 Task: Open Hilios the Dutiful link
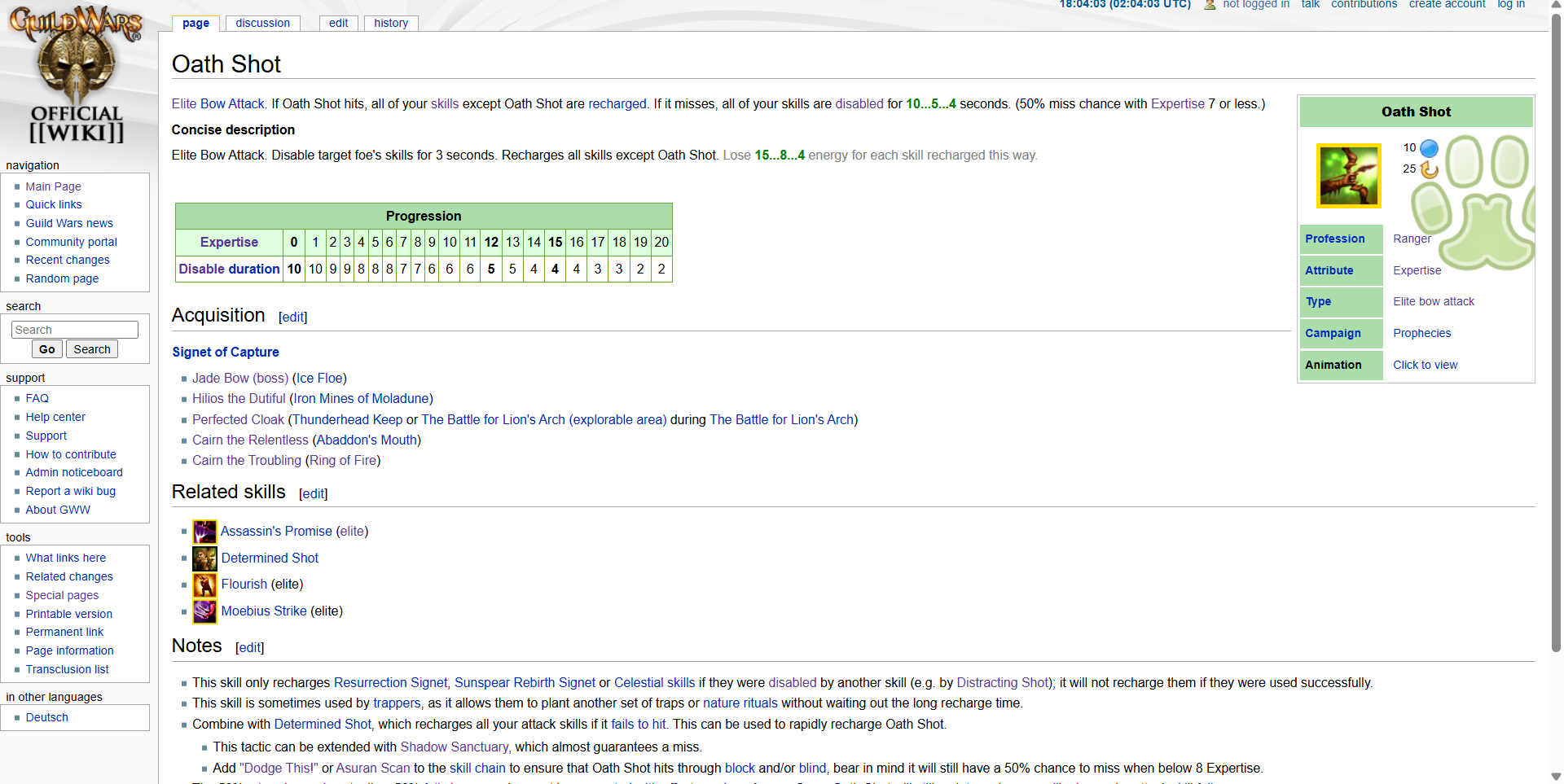[x=239, y=398]
